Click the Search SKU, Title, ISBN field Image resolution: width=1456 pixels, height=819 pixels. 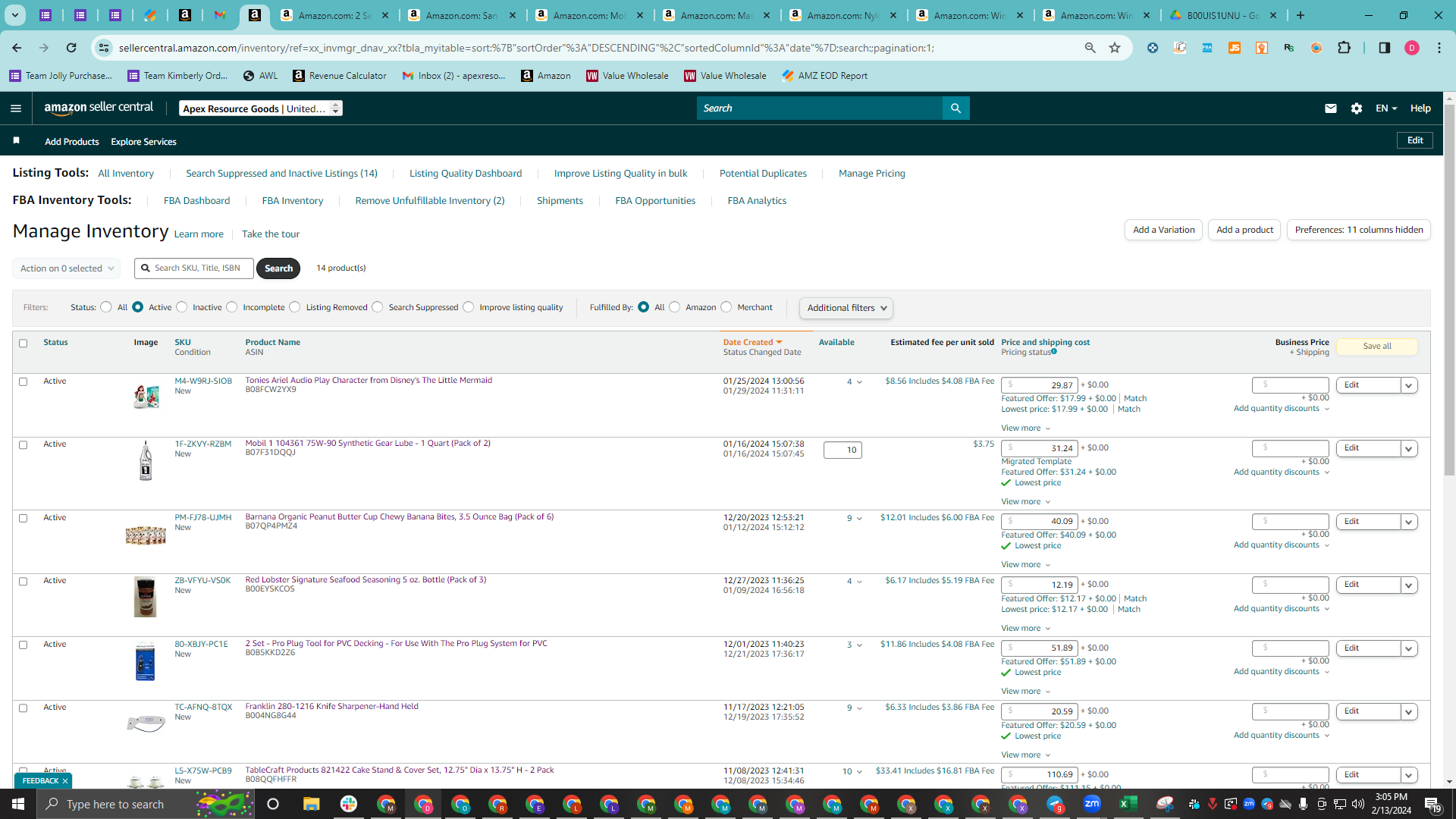coord(194,268)
